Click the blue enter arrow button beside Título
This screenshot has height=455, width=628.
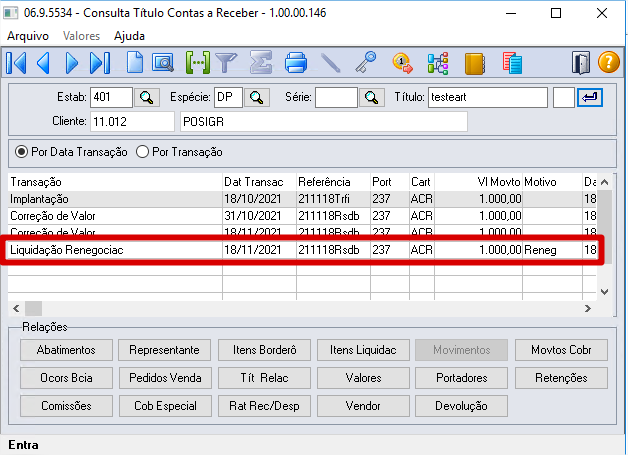[590, 97]
